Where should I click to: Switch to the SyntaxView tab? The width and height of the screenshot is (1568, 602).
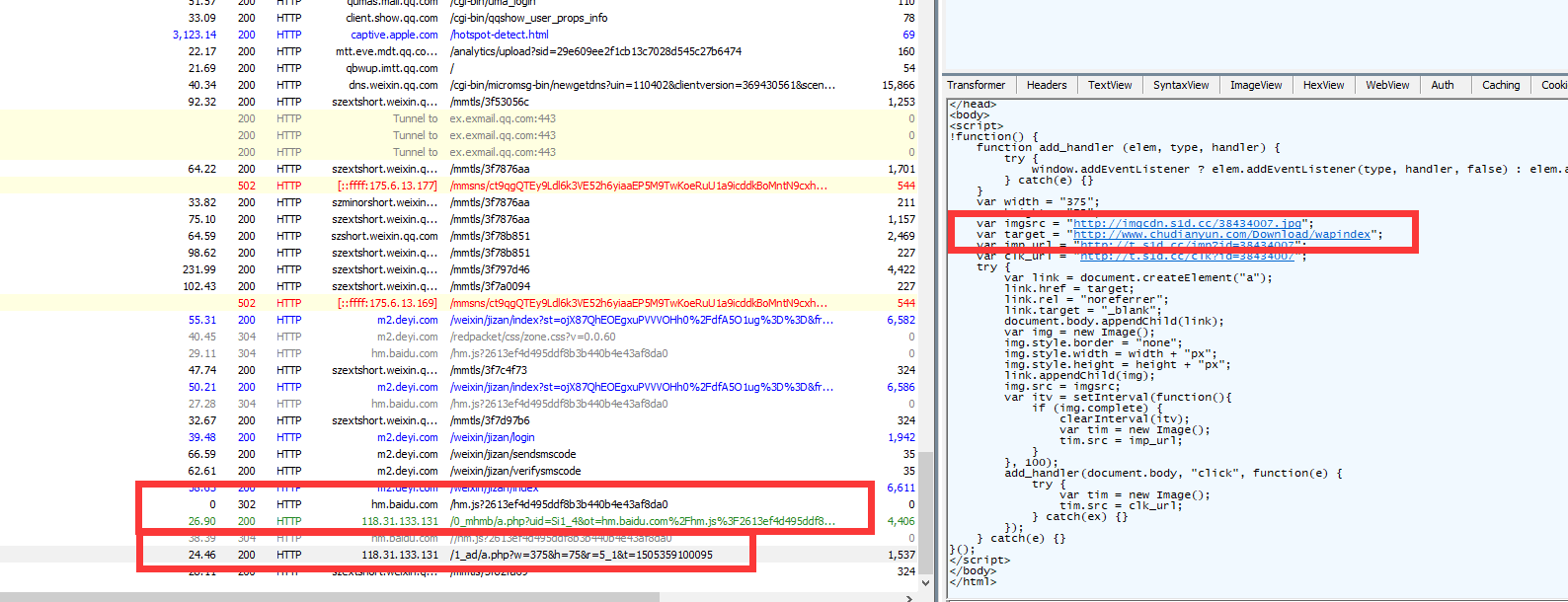pyautogui.click(x=1181, y=85)
